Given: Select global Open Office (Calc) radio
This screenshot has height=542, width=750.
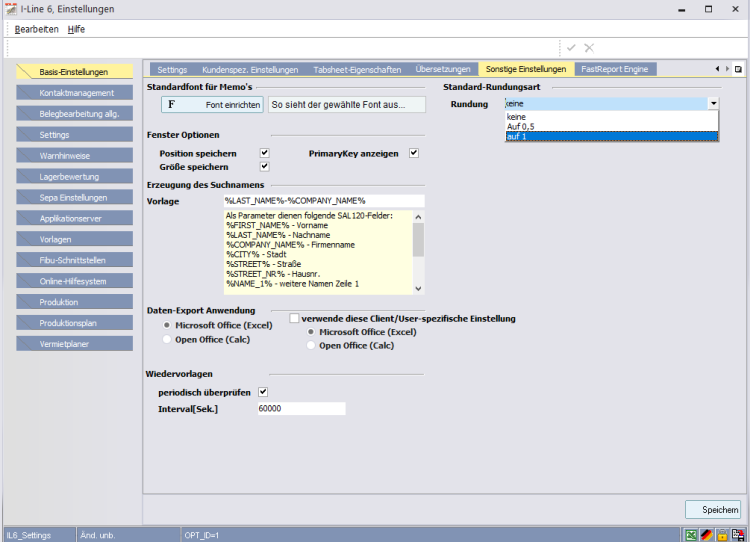Looking at the screenshot, I should [x=166, y=340].
